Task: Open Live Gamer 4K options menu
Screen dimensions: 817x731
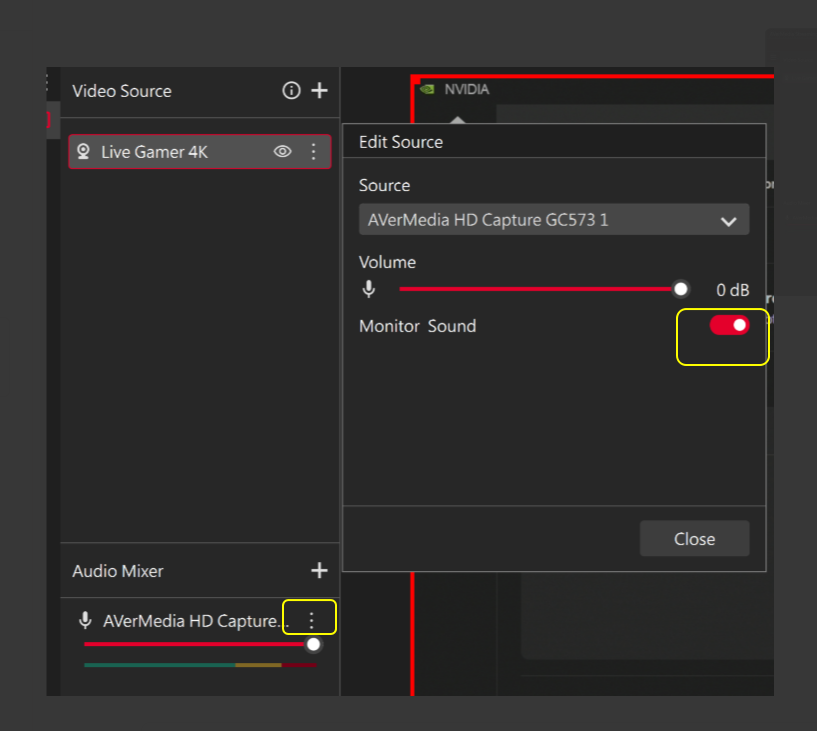Action: point(313,152)
